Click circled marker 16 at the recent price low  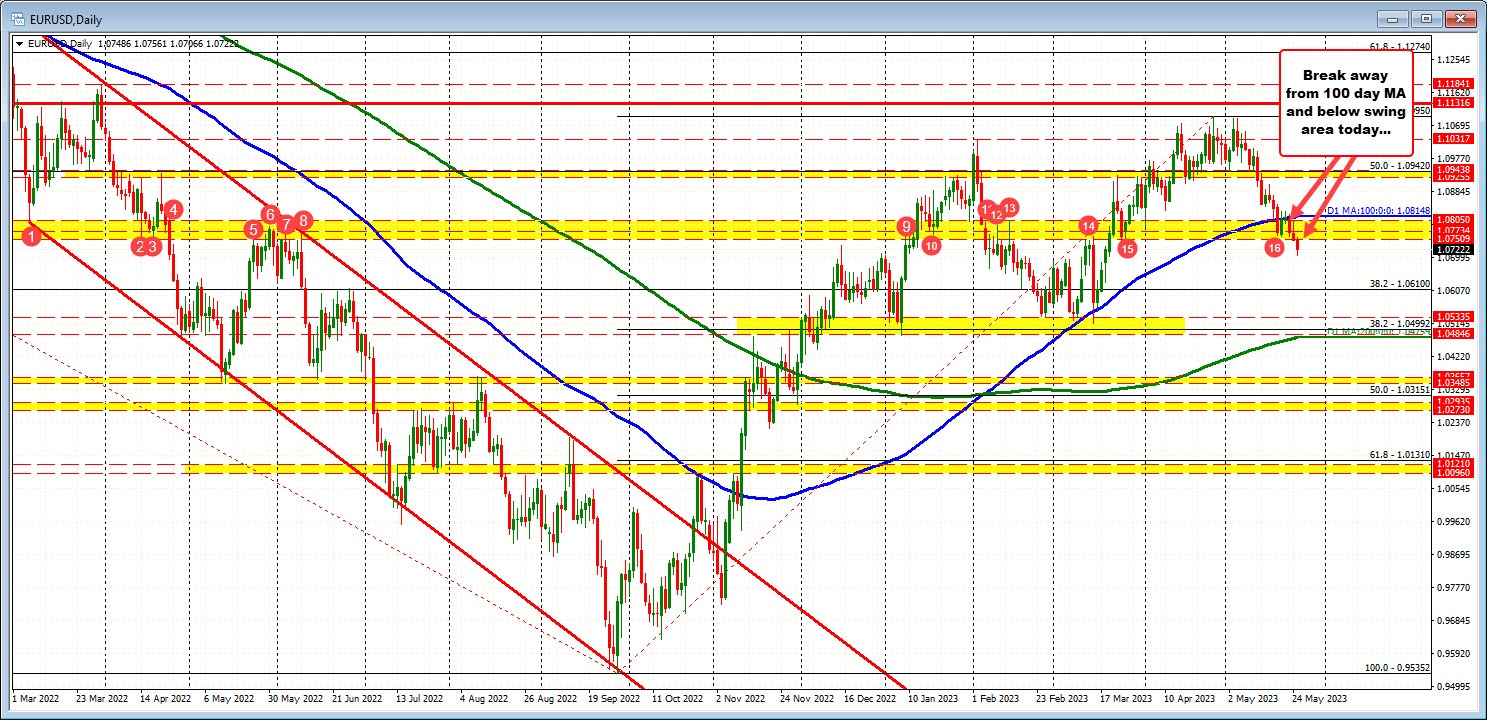point(1274,248)
